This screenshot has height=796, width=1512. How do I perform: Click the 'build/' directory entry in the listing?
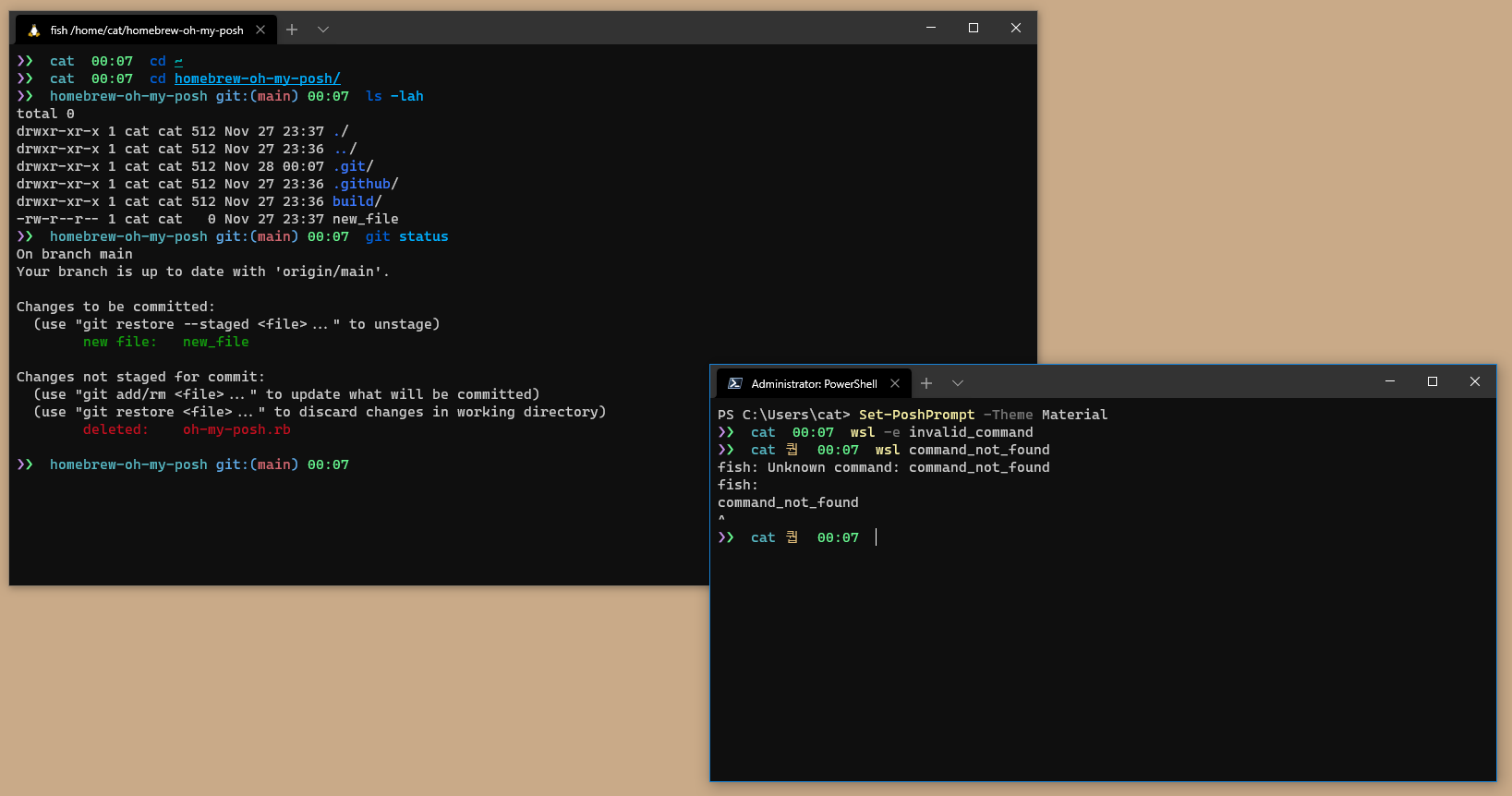[x=357, y=201]
